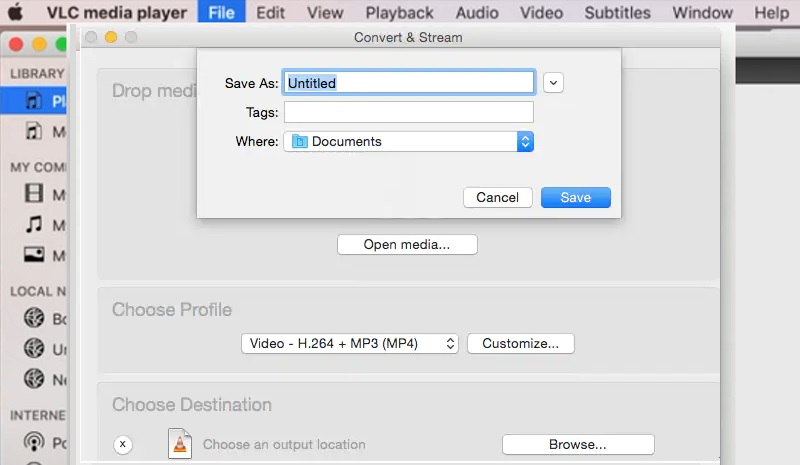Click the LIBRARY sidebar heading
Image resolution: width=800 pixels, height=465 pixels.
click(37, 74)
